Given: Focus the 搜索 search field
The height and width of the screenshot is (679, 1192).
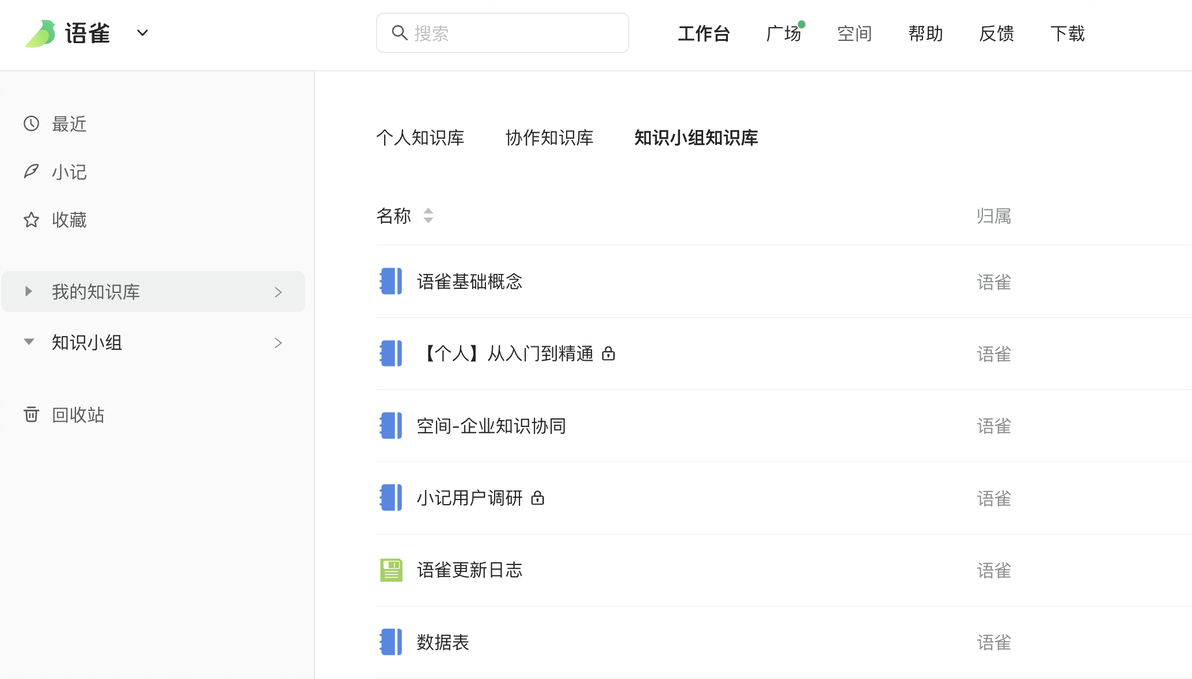Looking at the screenshot, I should (x=502, y=33).
